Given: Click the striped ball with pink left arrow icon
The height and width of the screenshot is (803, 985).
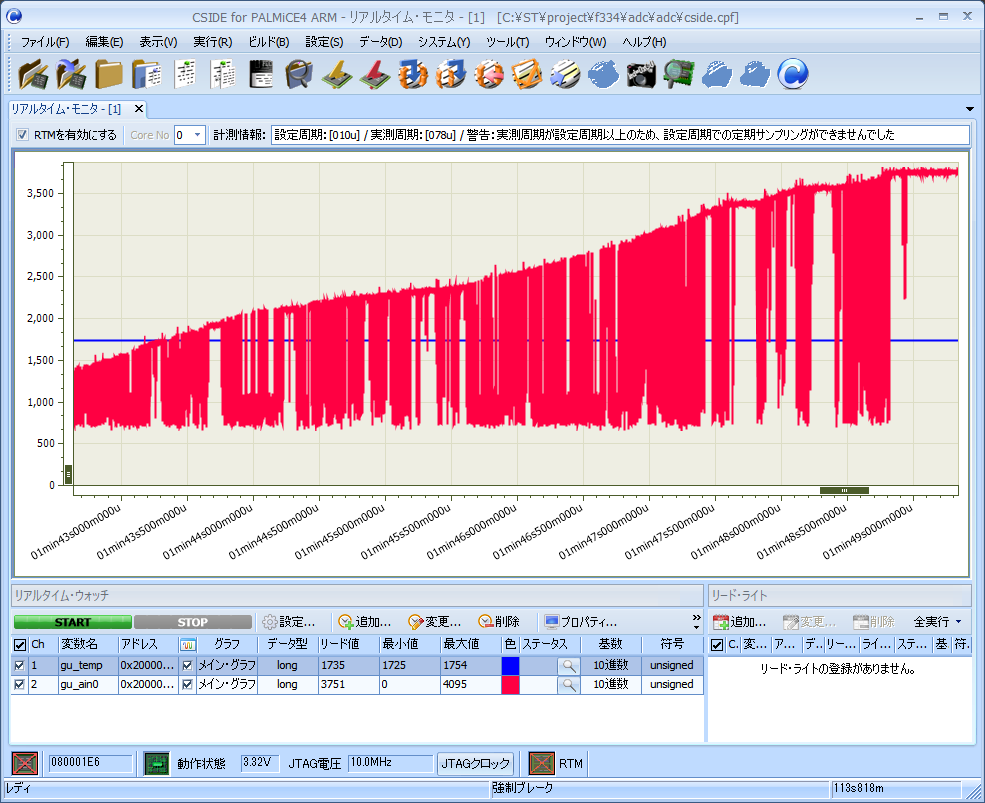Looking at the screenshot, I should pyautogui.click(x=489, y=74).
